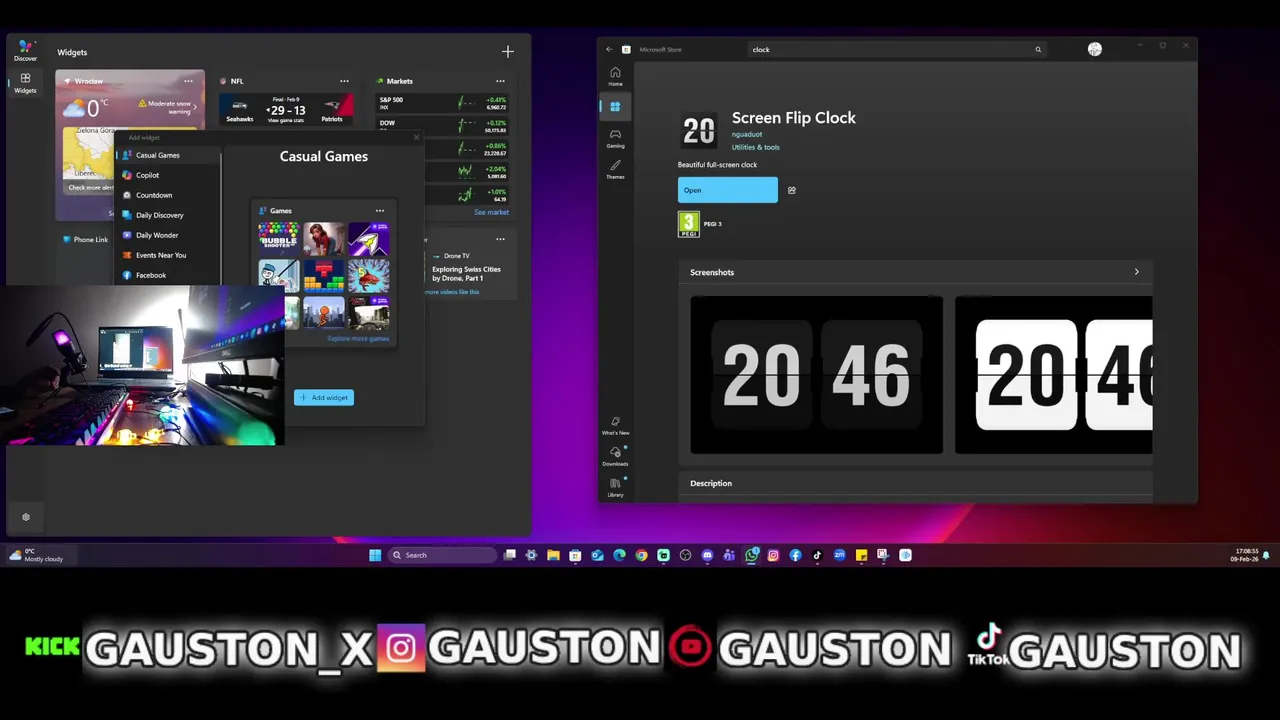
Task: Open File Explorer from the taskbar
Action: (x=553, y=555)
